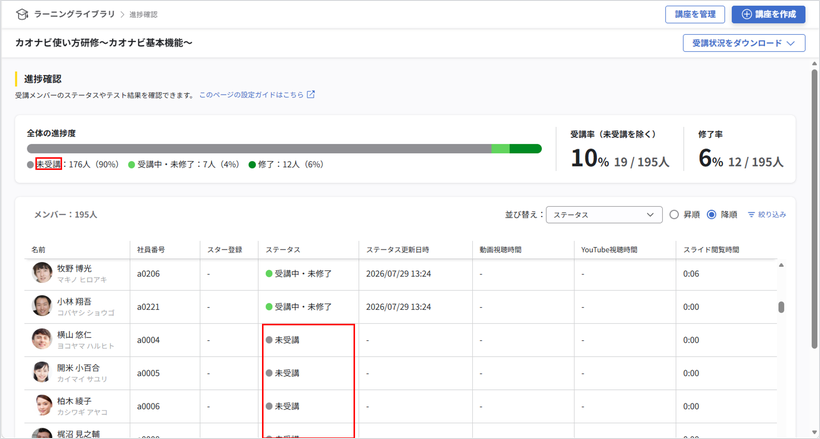Open avatar of 牧野 博光
Screen dimensions: 820x439
[42, 273]
